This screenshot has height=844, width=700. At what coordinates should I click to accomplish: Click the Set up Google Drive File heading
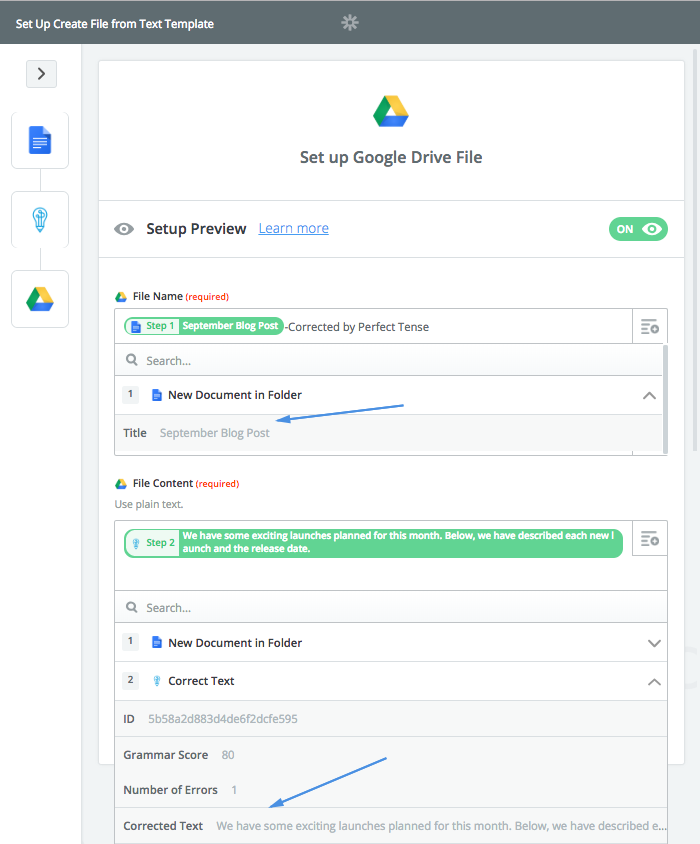[391, 157]
